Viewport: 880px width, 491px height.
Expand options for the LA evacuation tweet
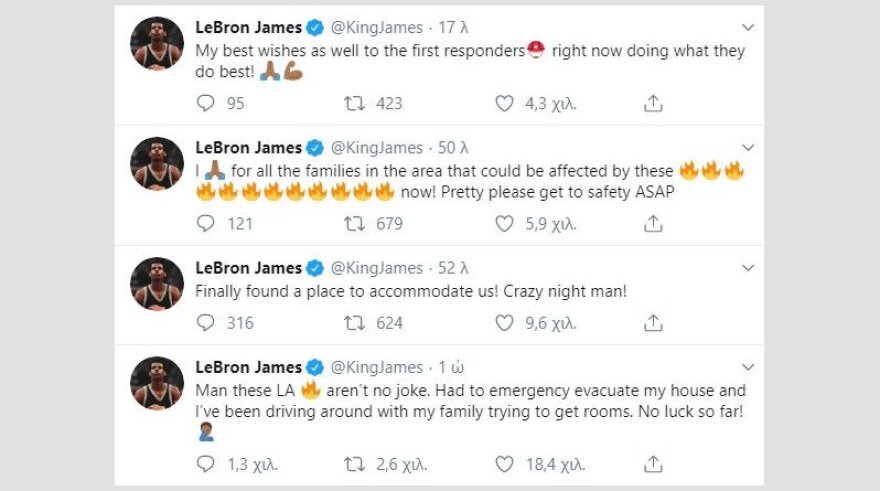click(748, 367)
